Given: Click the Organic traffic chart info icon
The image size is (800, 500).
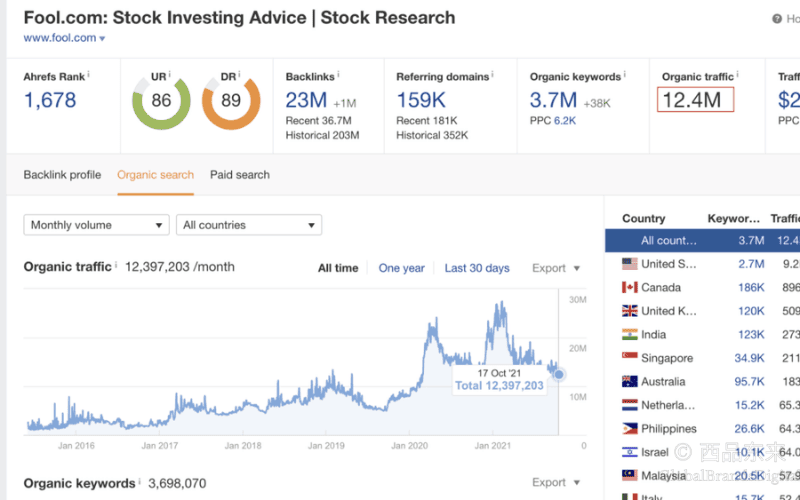Looking at the screenshot, I should pyautogui.click(x=116, y=265).
